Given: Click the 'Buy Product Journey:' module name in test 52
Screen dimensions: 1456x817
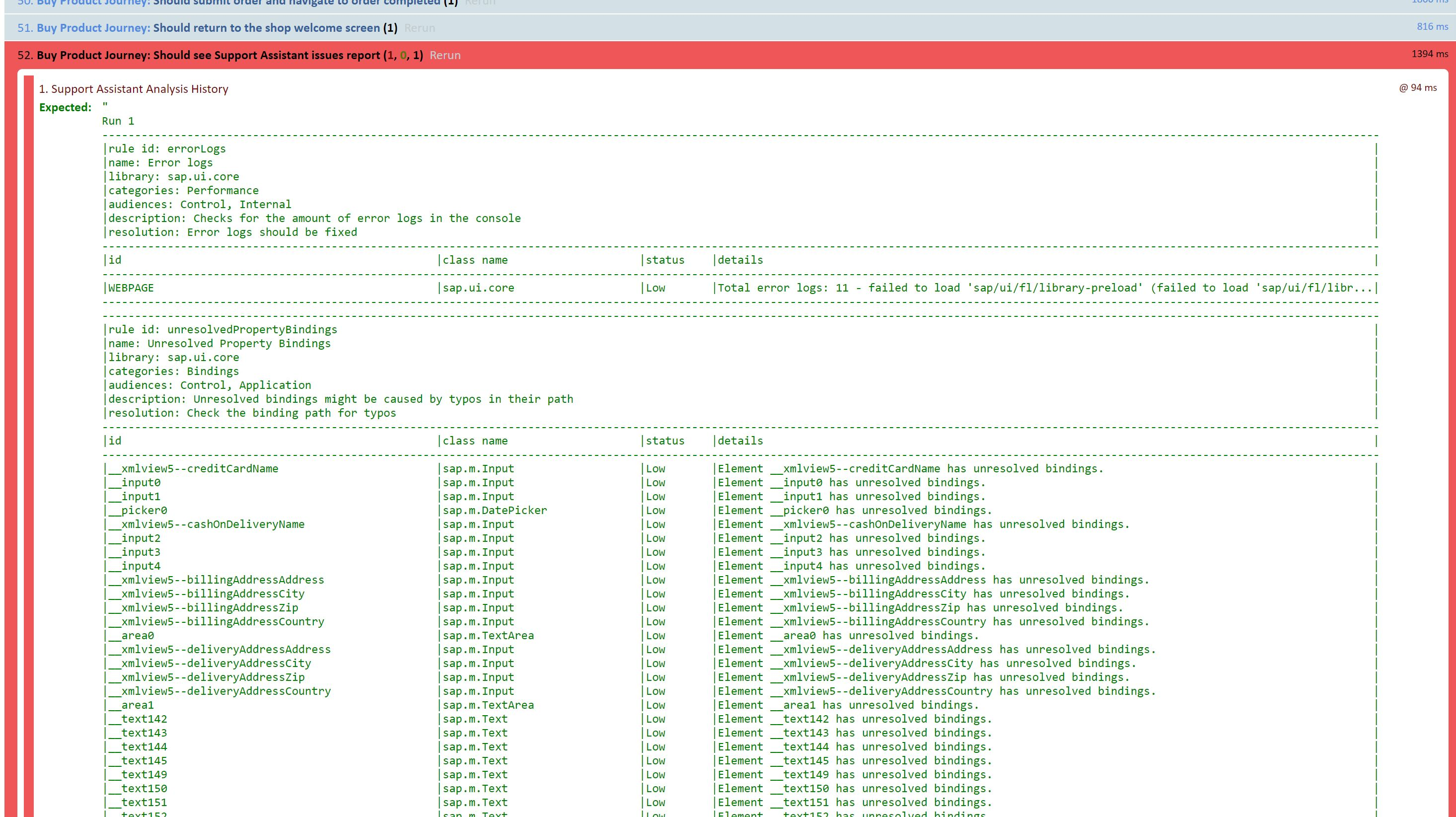Looking at the screenshot, I should [93, 56].
